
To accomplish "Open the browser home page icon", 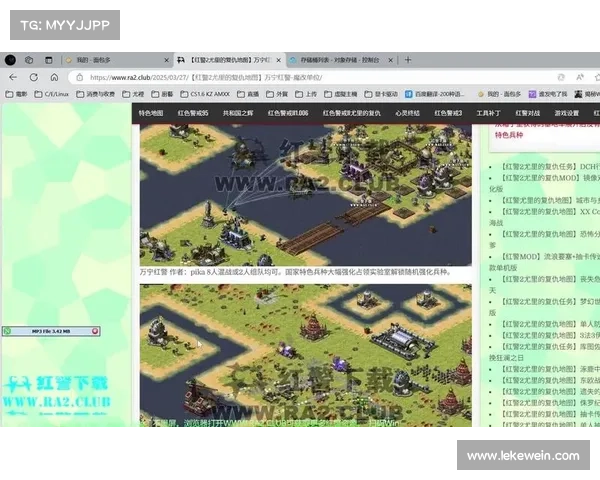I will (x=54, y=77).
